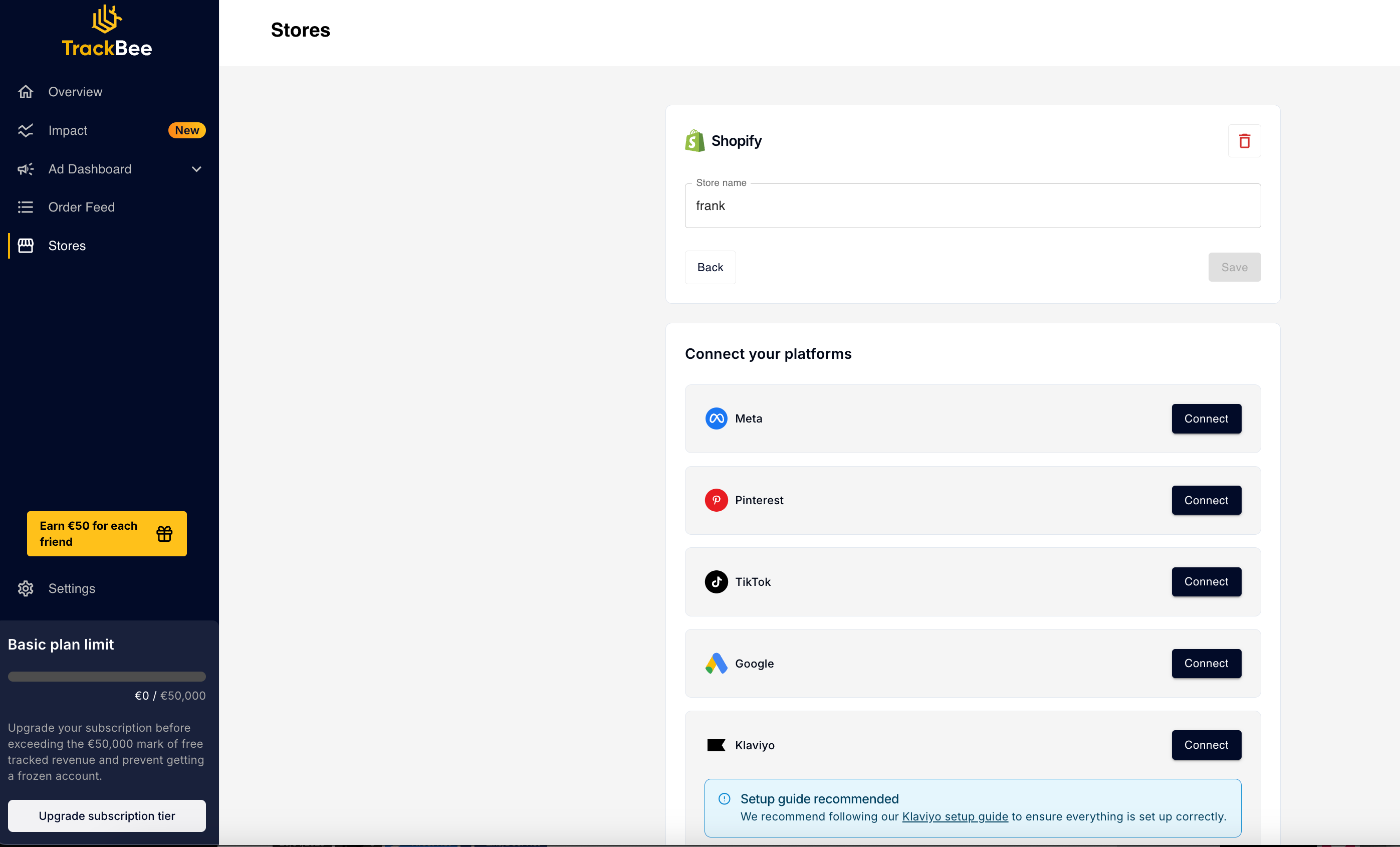
Task: Click the Google label text
Action: [x=755, y=664]
